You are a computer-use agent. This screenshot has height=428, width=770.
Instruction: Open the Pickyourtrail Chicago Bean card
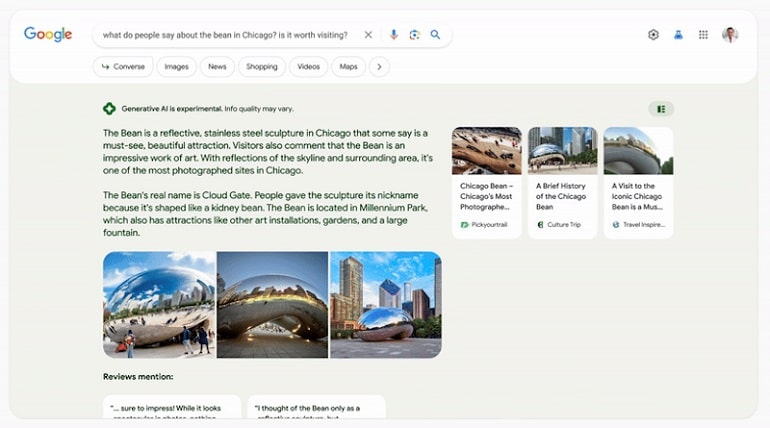tap(487, 183)
